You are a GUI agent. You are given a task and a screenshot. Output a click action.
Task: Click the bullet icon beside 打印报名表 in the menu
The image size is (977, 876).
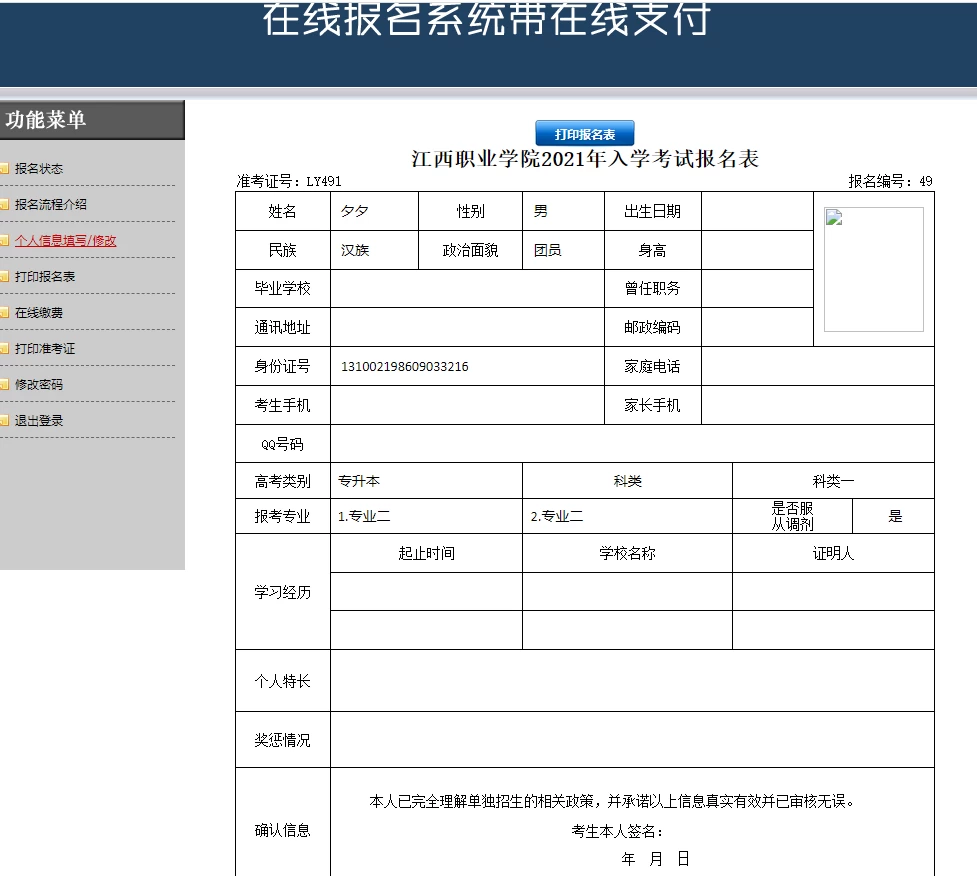[5, 277]
